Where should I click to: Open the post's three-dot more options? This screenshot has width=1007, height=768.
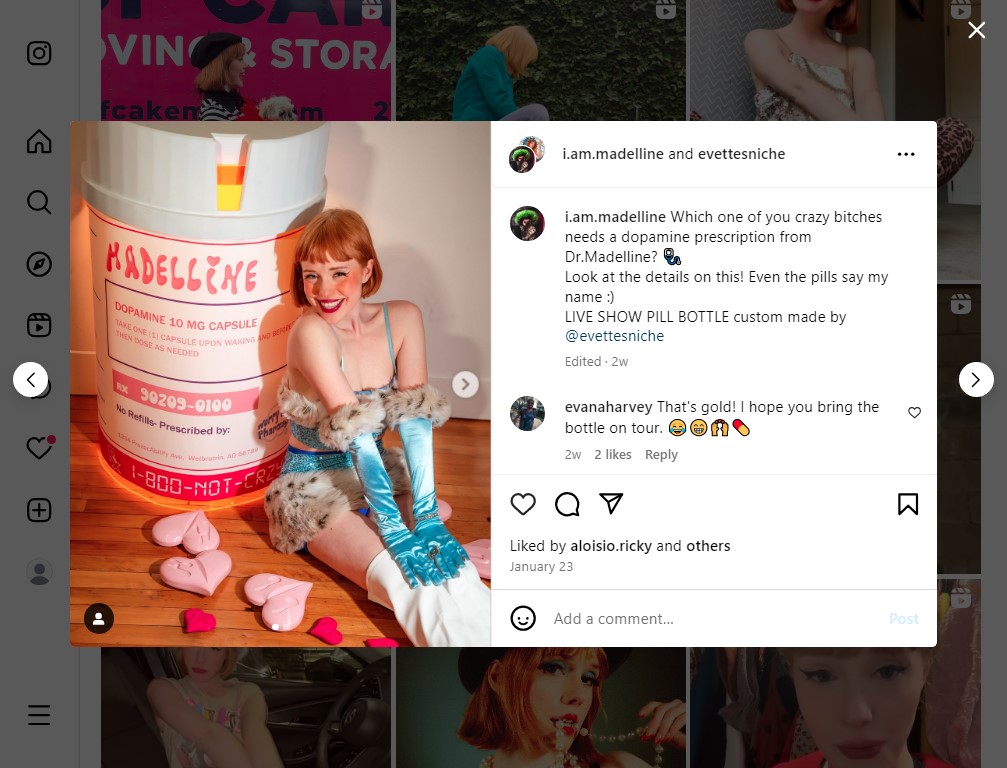[906, 154]
